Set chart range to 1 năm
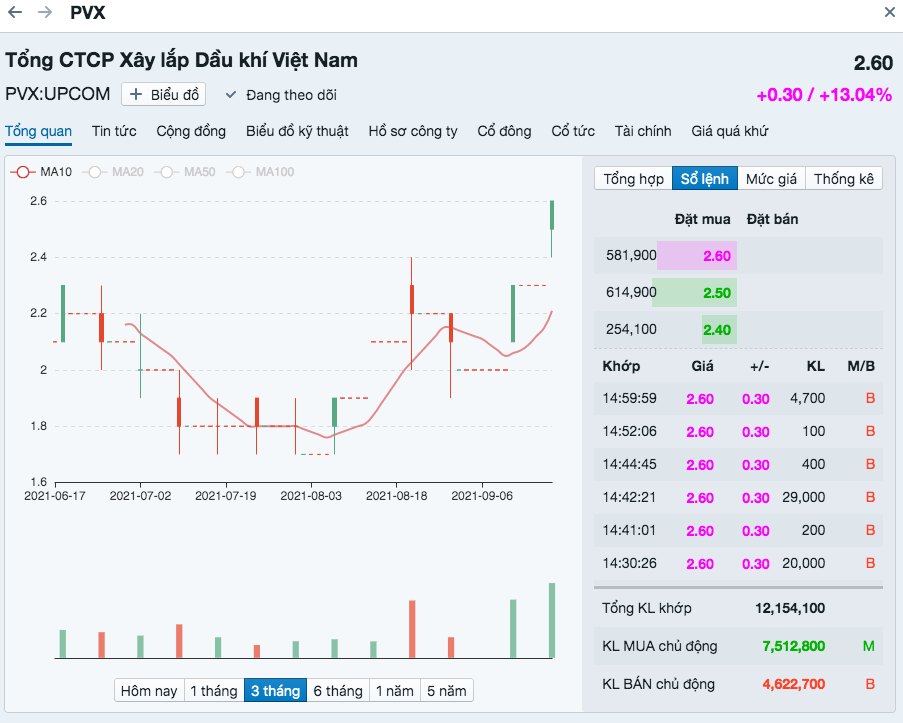Viewport: 903px width, 723px height. [x=394, y=691]
